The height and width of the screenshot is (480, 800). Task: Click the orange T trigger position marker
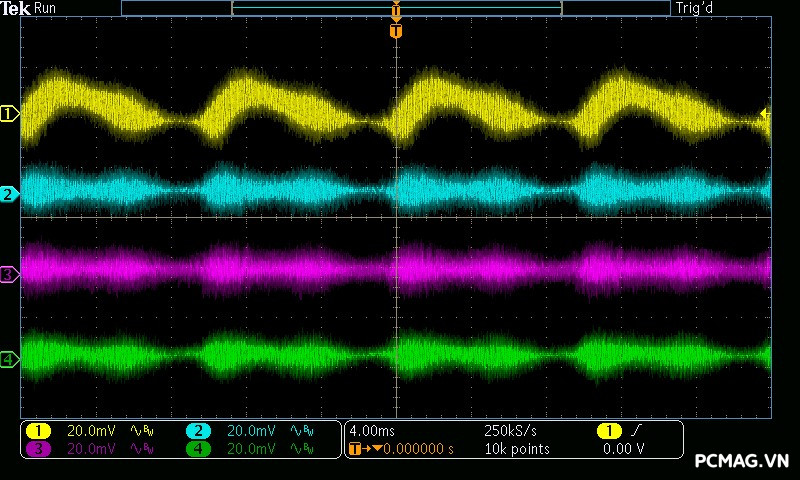[x=396, y=32]
